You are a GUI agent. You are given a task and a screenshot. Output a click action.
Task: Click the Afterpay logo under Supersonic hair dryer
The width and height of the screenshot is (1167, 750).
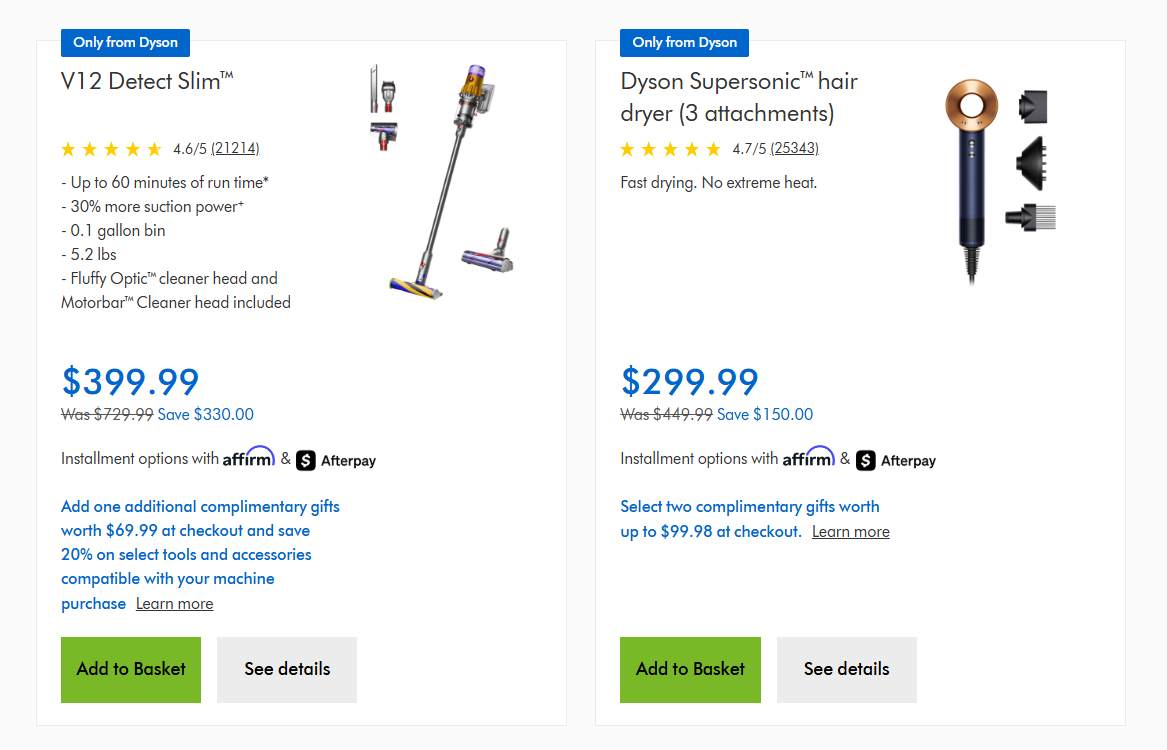(x=895, y=461)
